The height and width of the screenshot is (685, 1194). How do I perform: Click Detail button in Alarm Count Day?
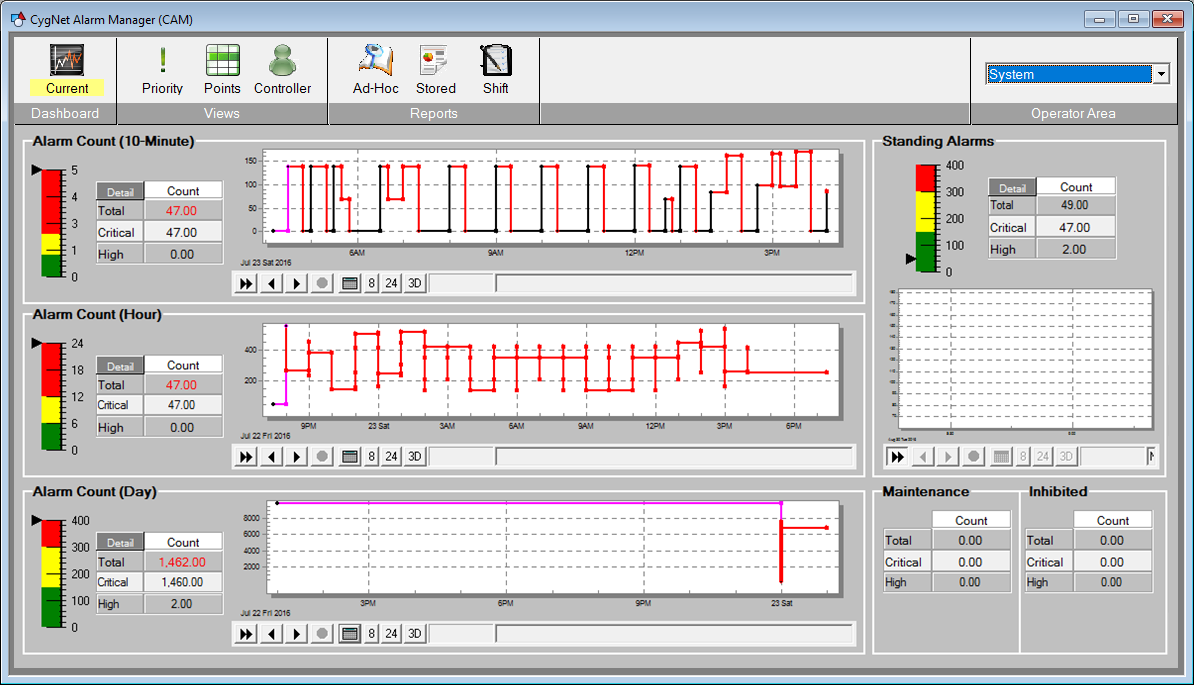[x=120, y=543]
